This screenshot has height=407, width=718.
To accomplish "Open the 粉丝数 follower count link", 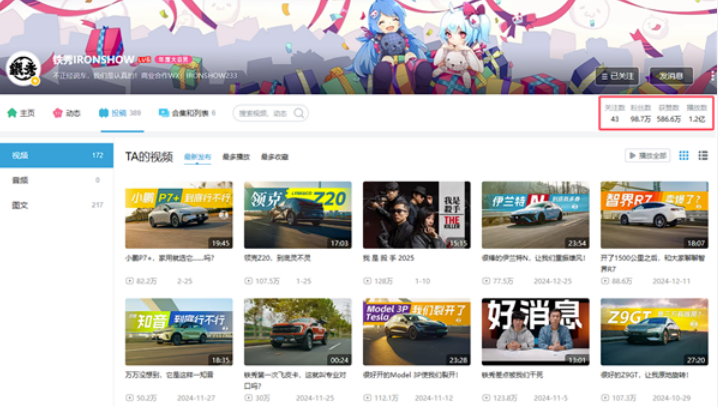I will (641, 113).
